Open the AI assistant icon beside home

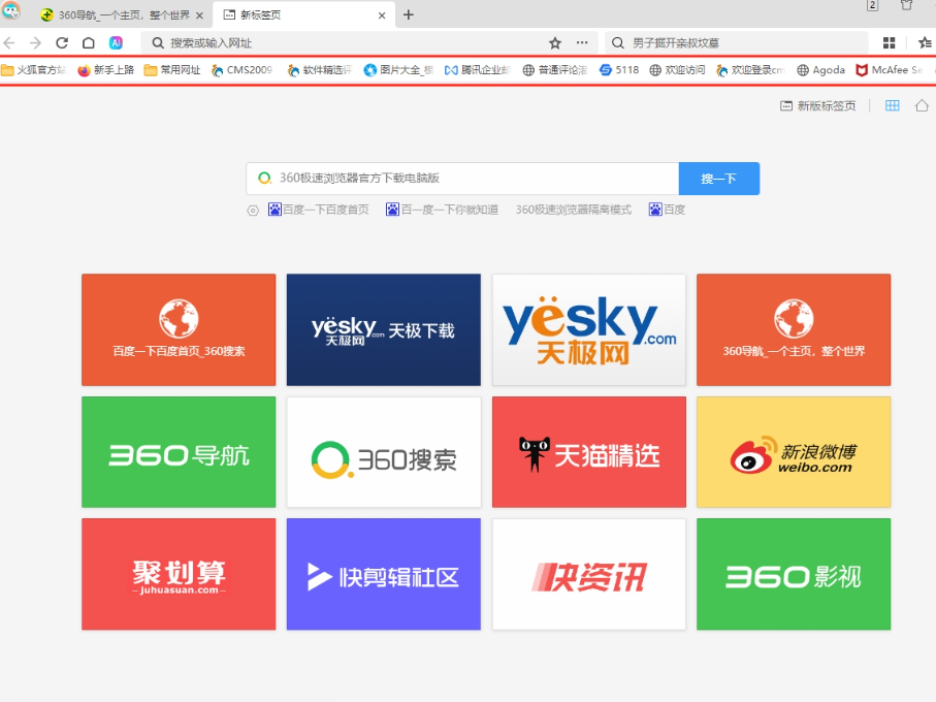tap(116, 43)
